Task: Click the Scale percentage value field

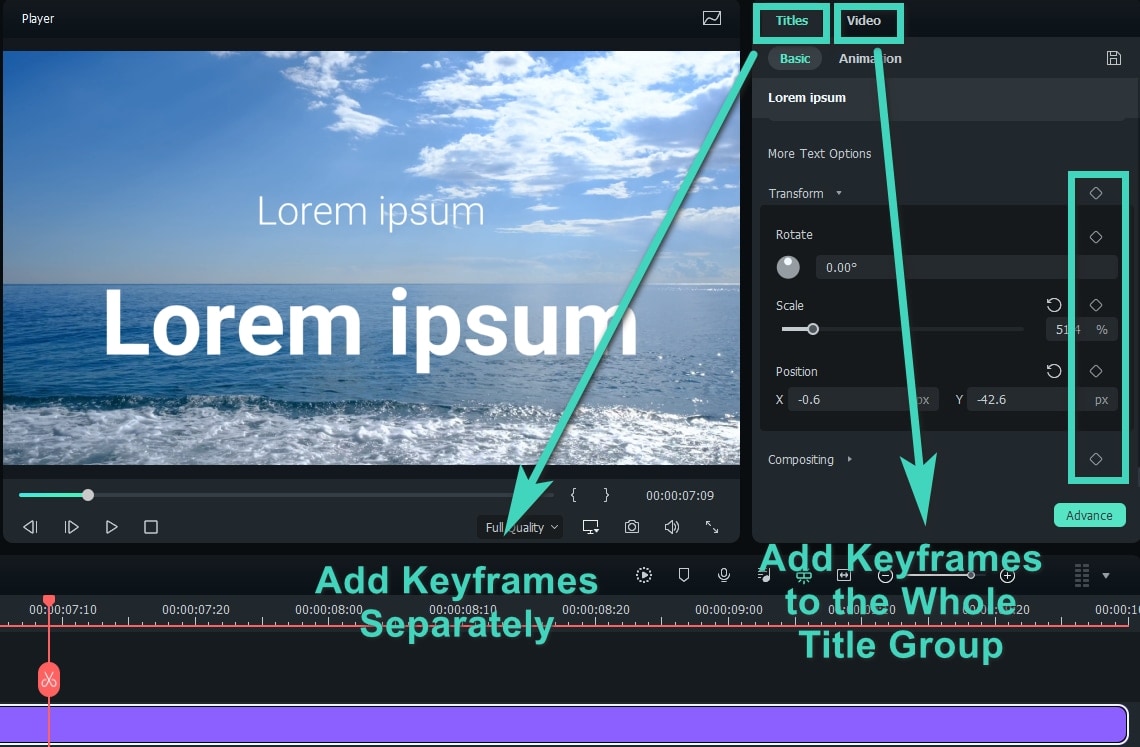Action: [x=1081, y=329]
